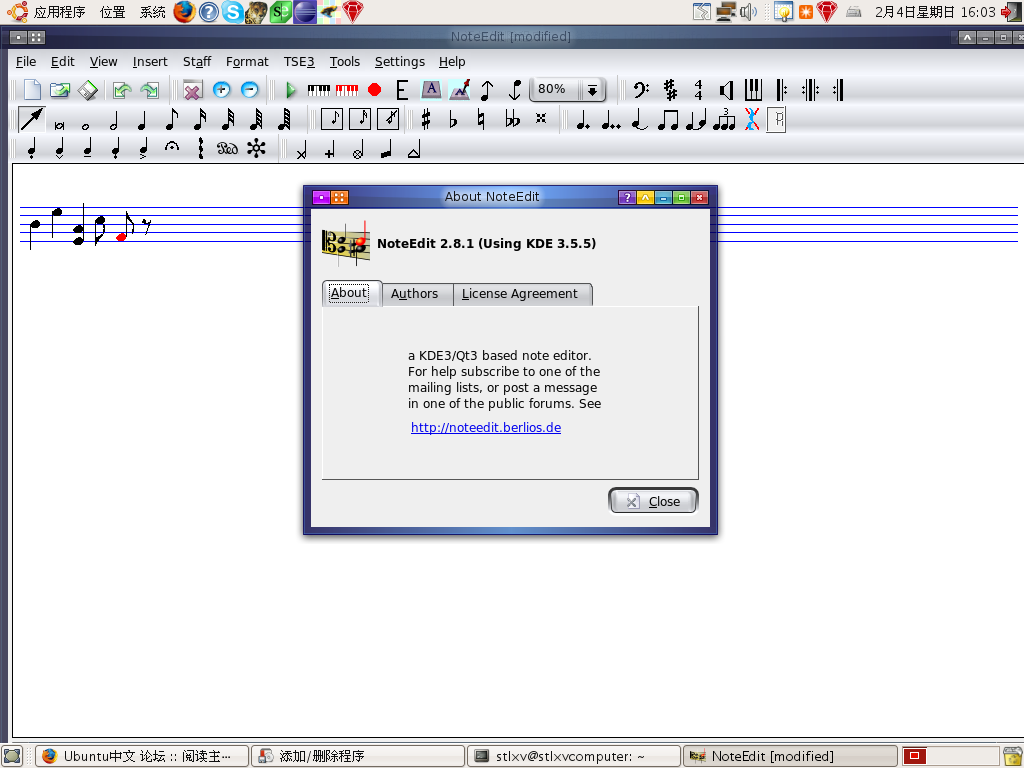The image size is (1024, 768).
Task: Open the TSE3 menu
Action: [299, 61]
